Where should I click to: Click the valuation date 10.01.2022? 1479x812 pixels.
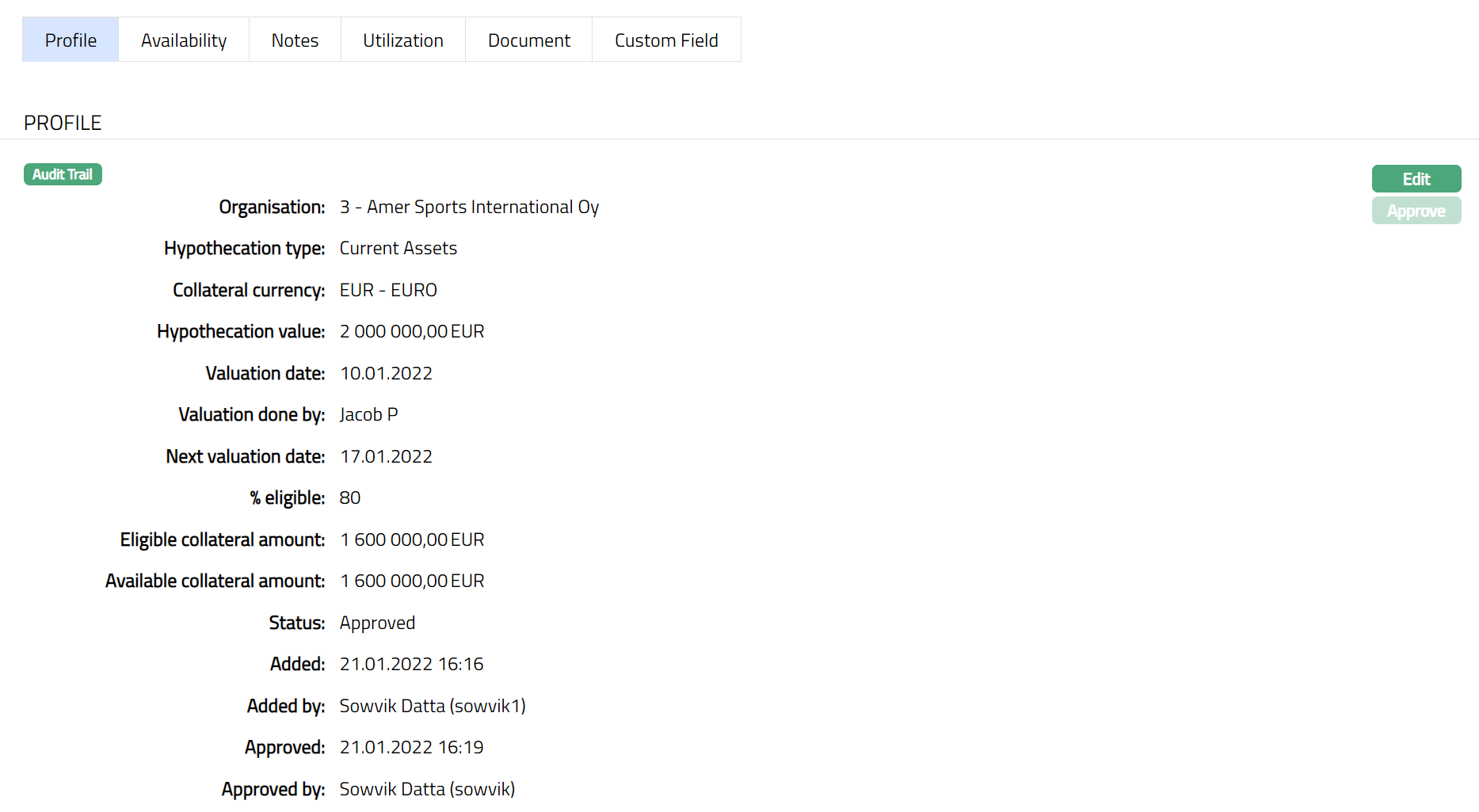pyautogui.click(x=386, y=374)
